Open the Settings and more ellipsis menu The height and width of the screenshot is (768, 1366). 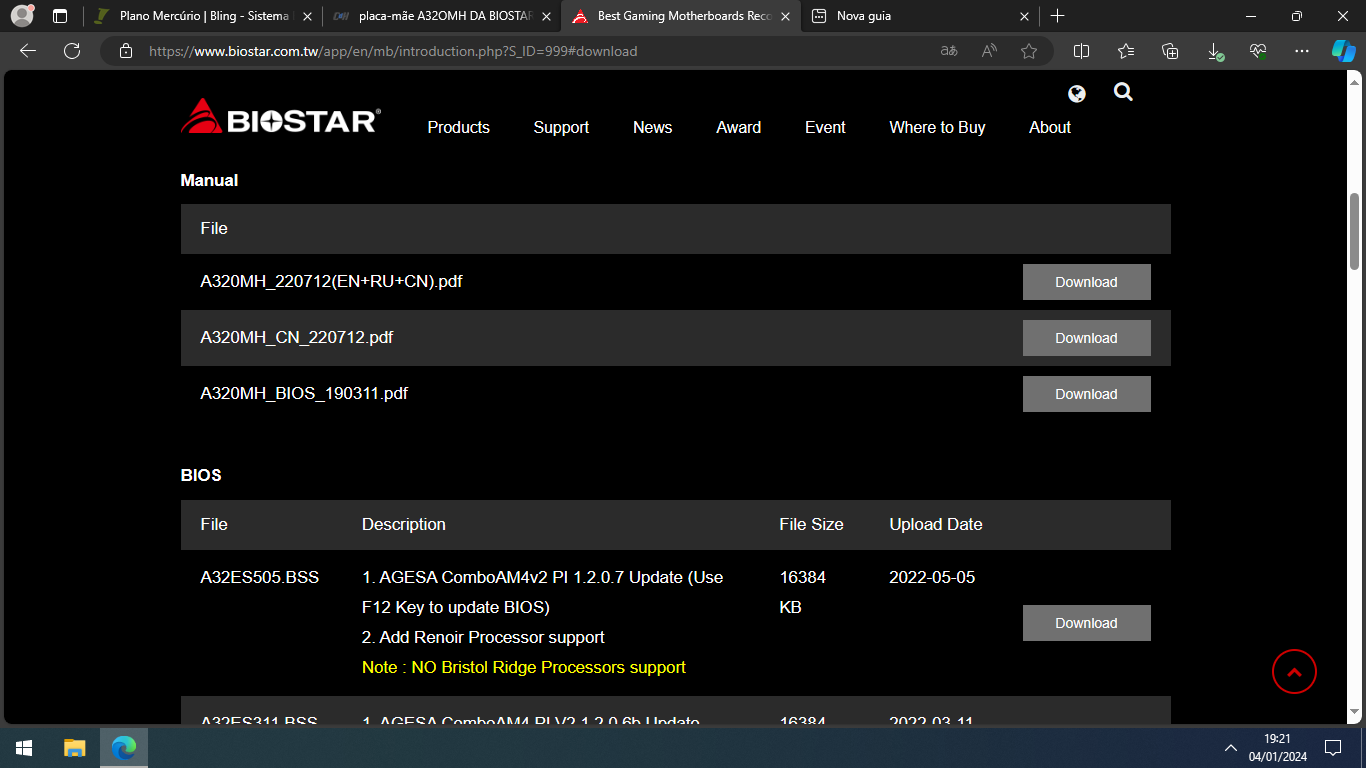tap(1302, 51)
